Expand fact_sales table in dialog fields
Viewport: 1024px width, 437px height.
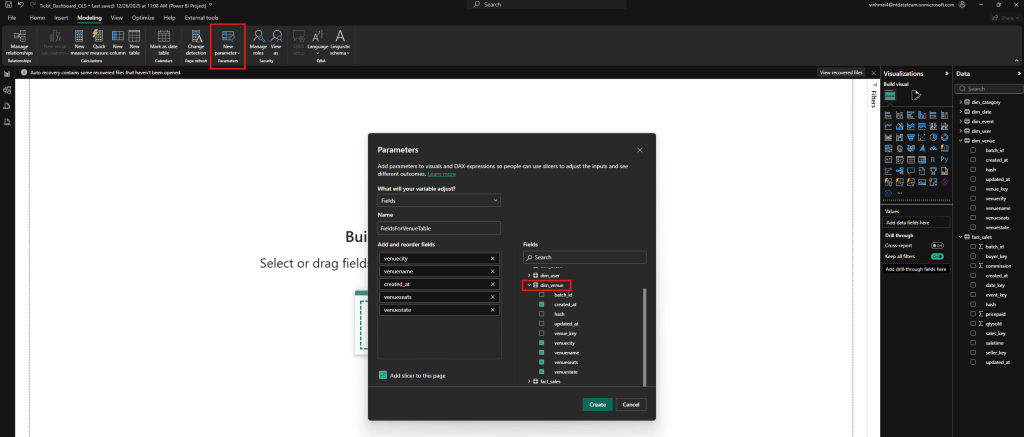(x=530, y=381)
